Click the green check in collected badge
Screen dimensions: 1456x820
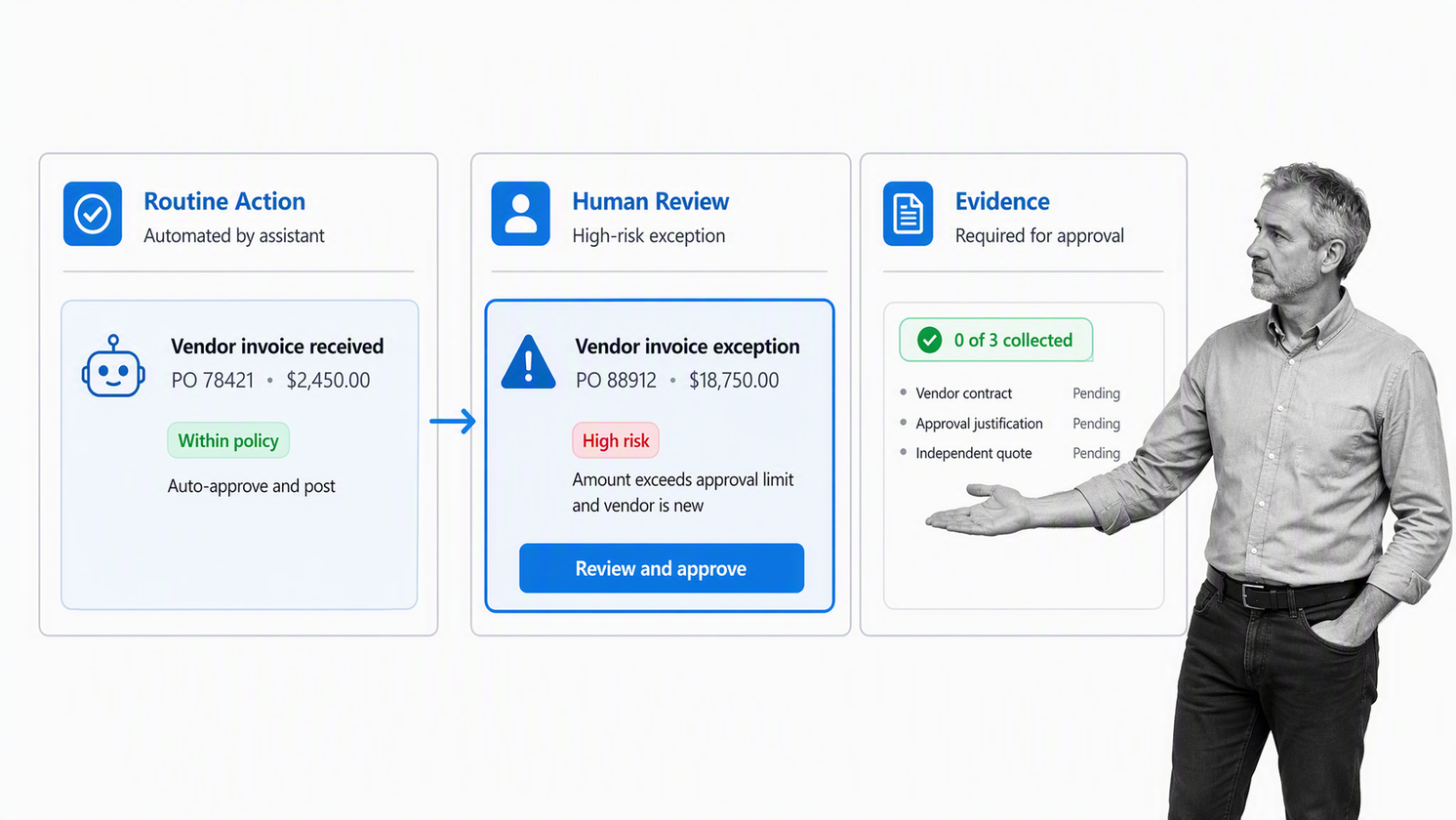tap(930, 340)
